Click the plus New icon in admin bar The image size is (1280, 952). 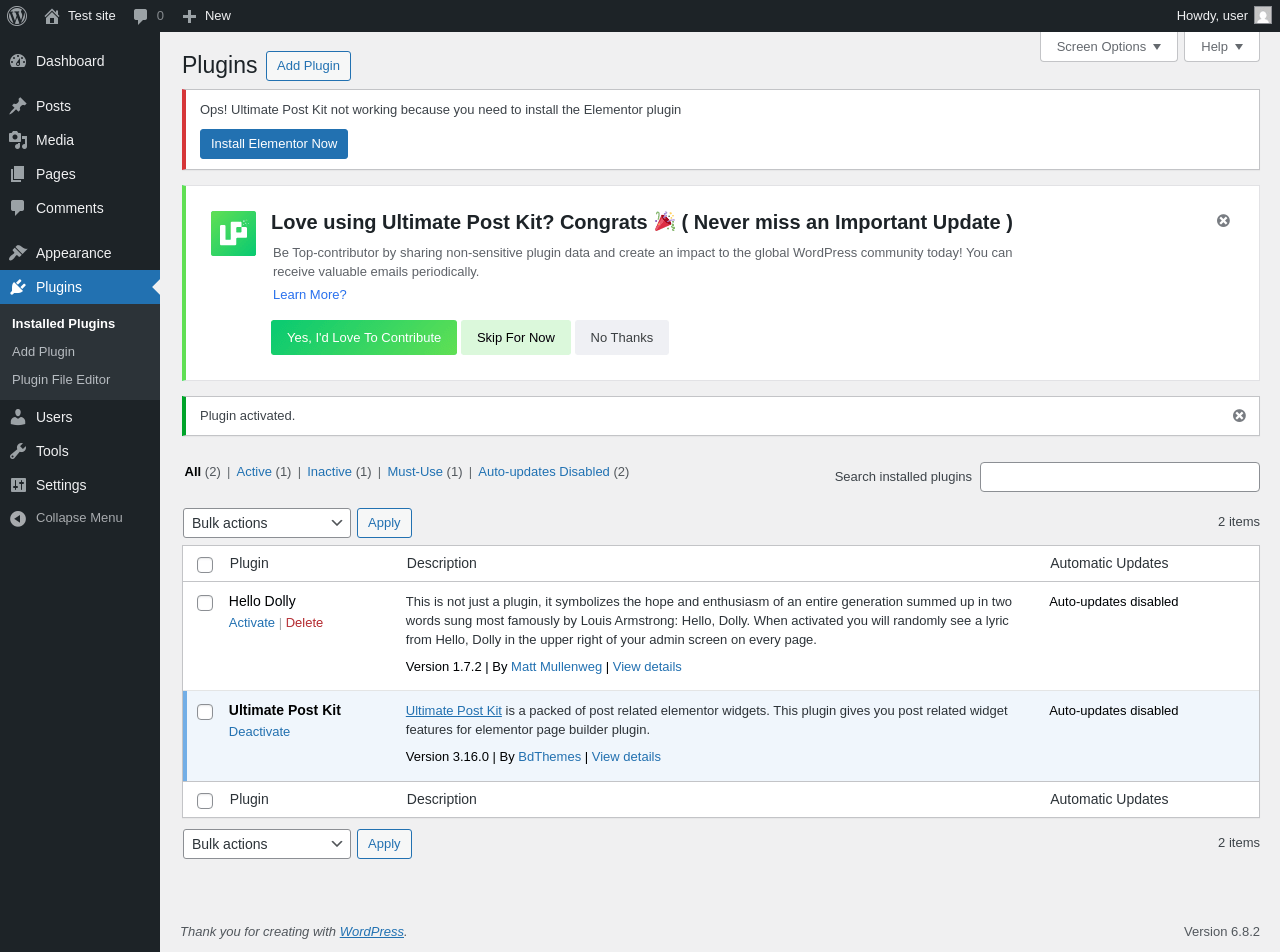189,16
